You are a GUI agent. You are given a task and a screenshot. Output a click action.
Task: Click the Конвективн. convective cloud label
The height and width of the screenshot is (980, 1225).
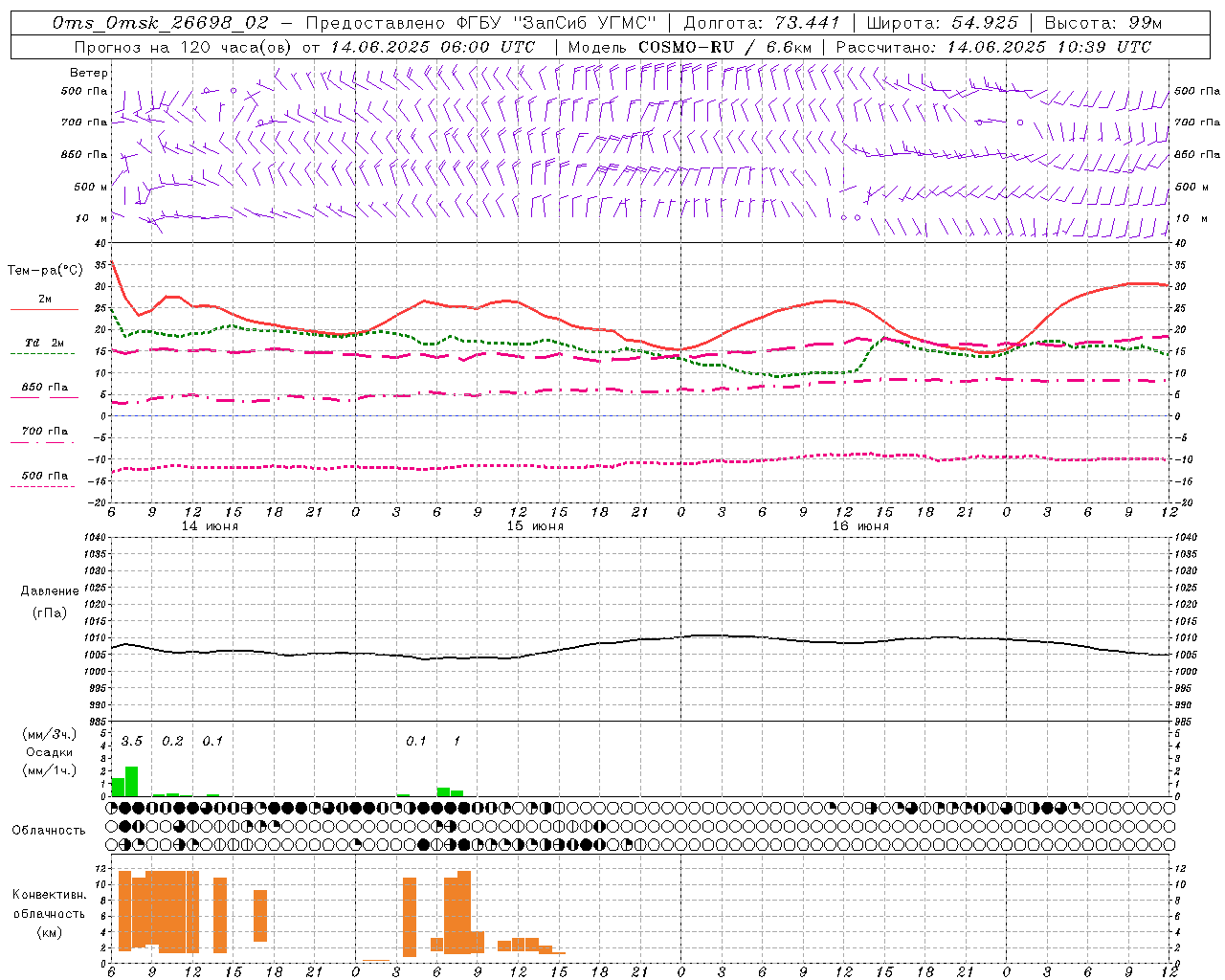click(x=49, y=895)
